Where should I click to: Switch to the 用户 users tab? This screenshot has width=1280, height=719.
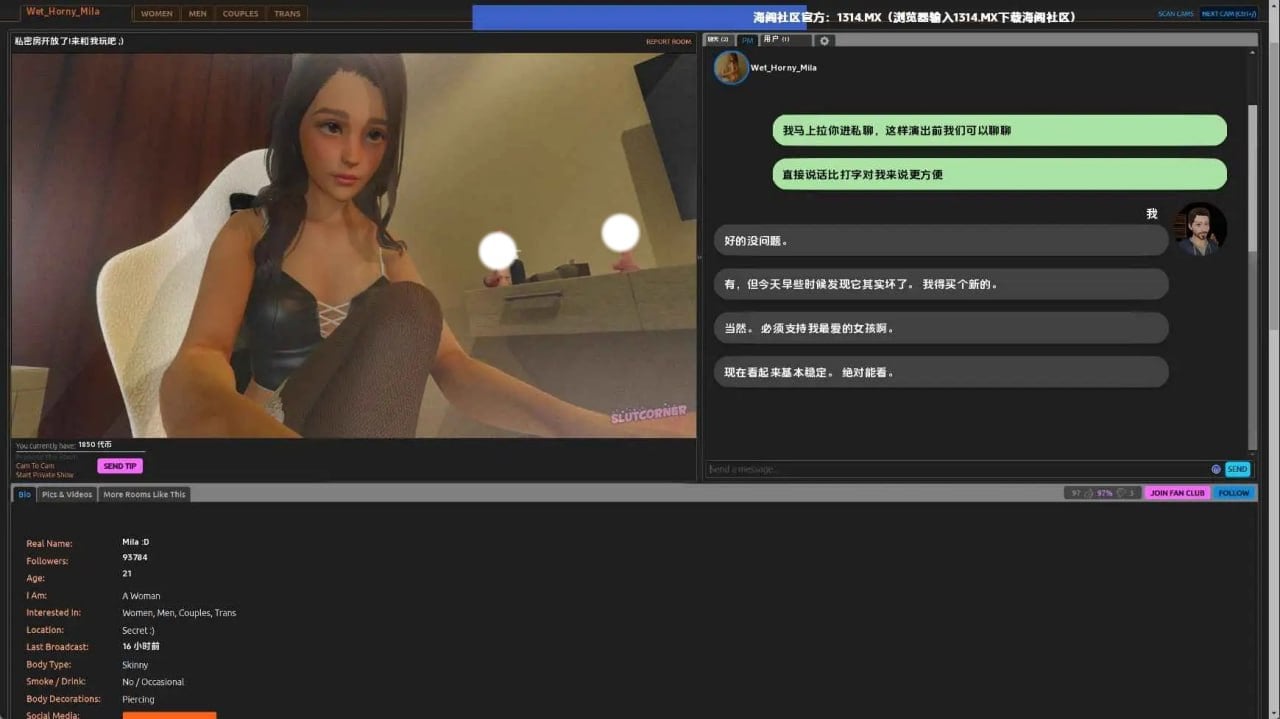coord(786,40)
